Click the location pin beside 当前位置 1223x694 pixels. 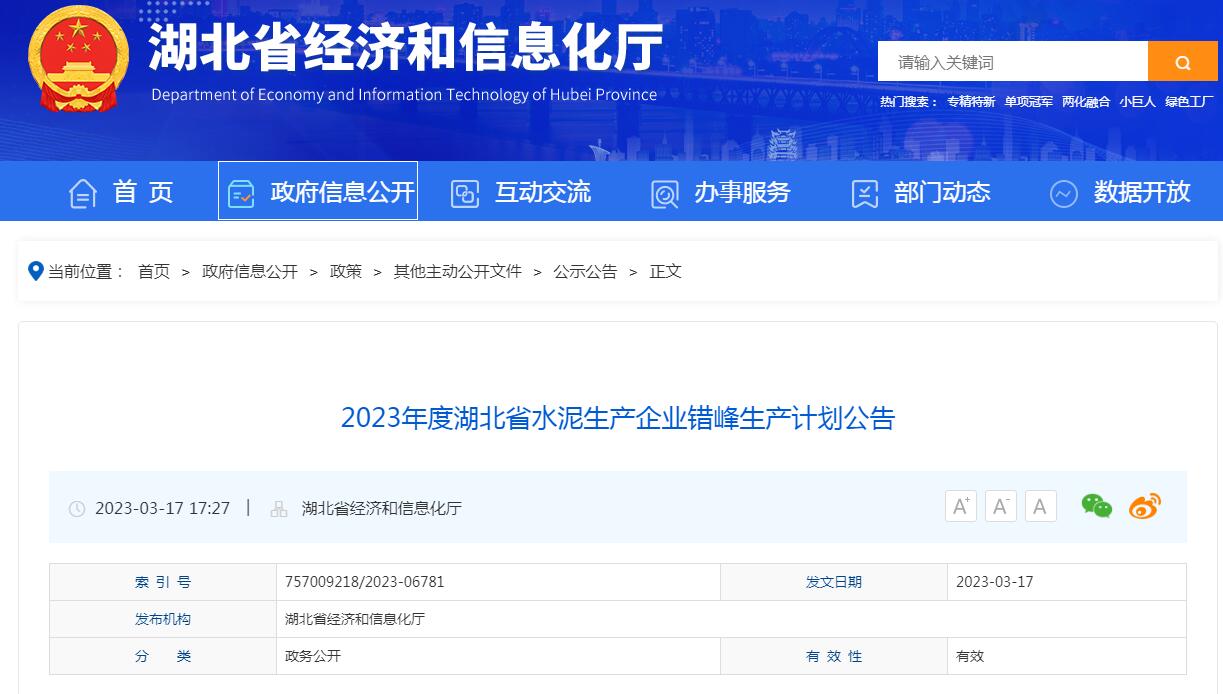pyautogui.click(x=36, y=270)
